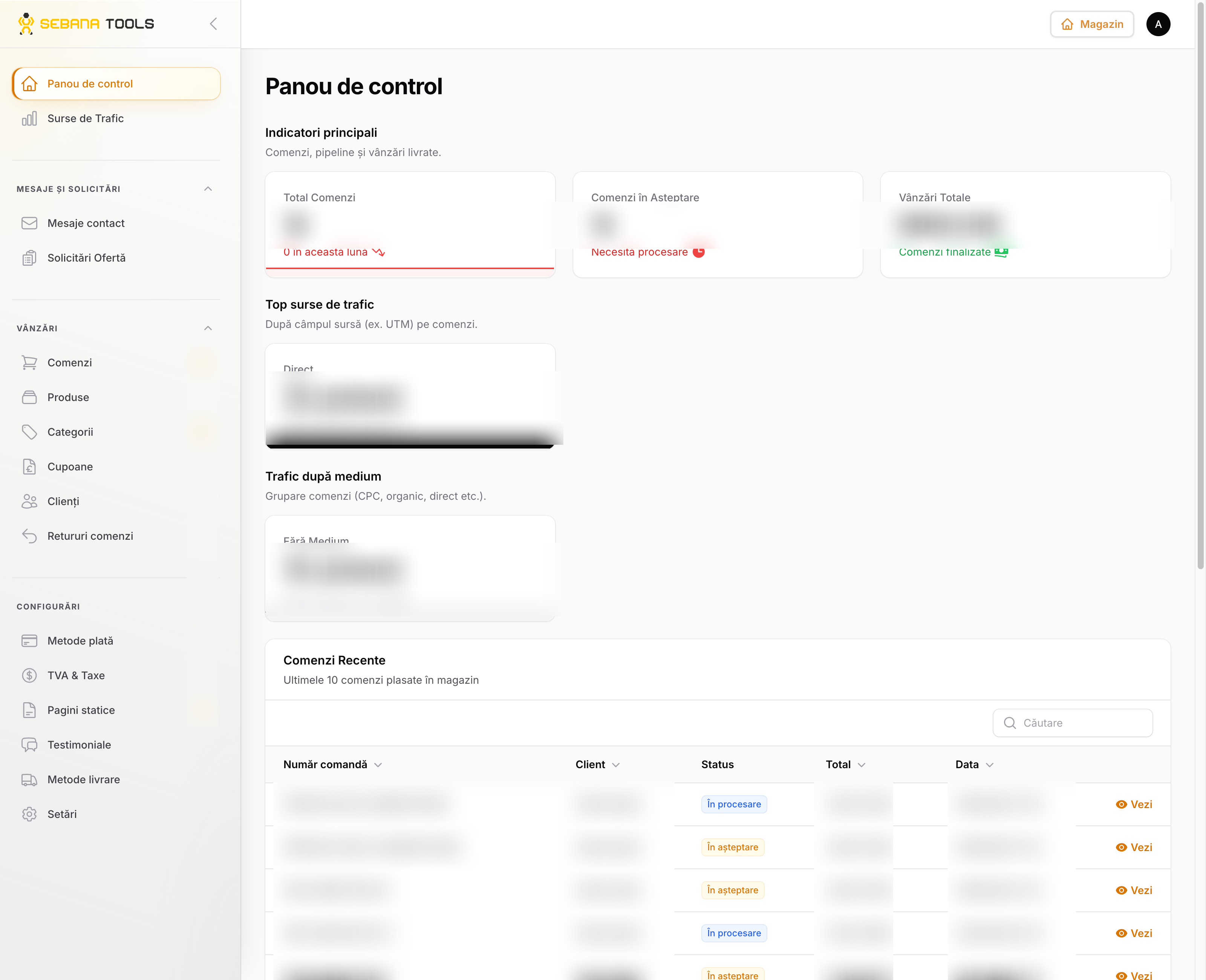The height and width of the screenshot is (980, 1206).
Task: Open Metode livrare truck icon
Action: (x=29, y=779)
